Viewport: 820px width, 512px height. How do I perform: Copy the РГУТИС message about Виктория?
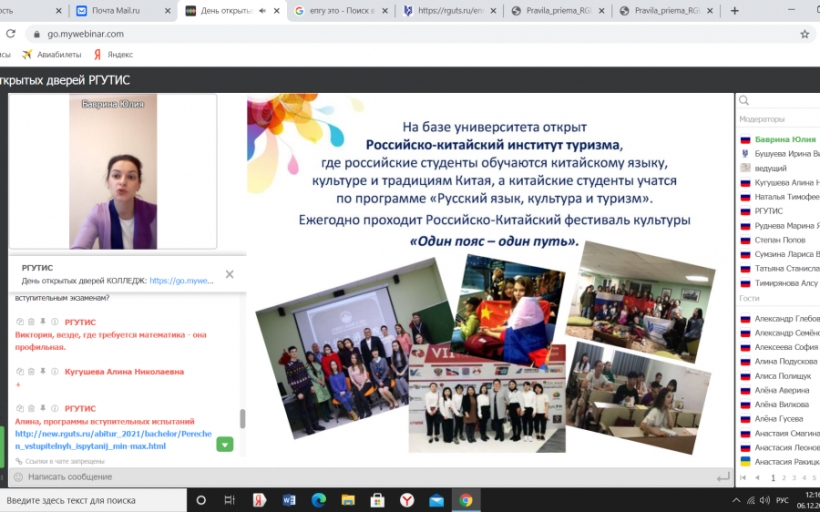click(20, 322)
